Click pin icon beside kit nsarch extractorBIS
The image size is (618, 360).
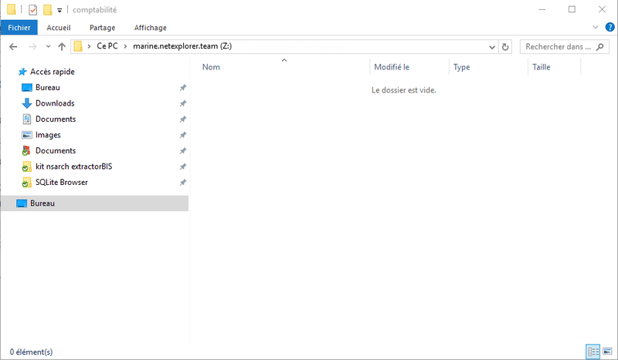183,166
